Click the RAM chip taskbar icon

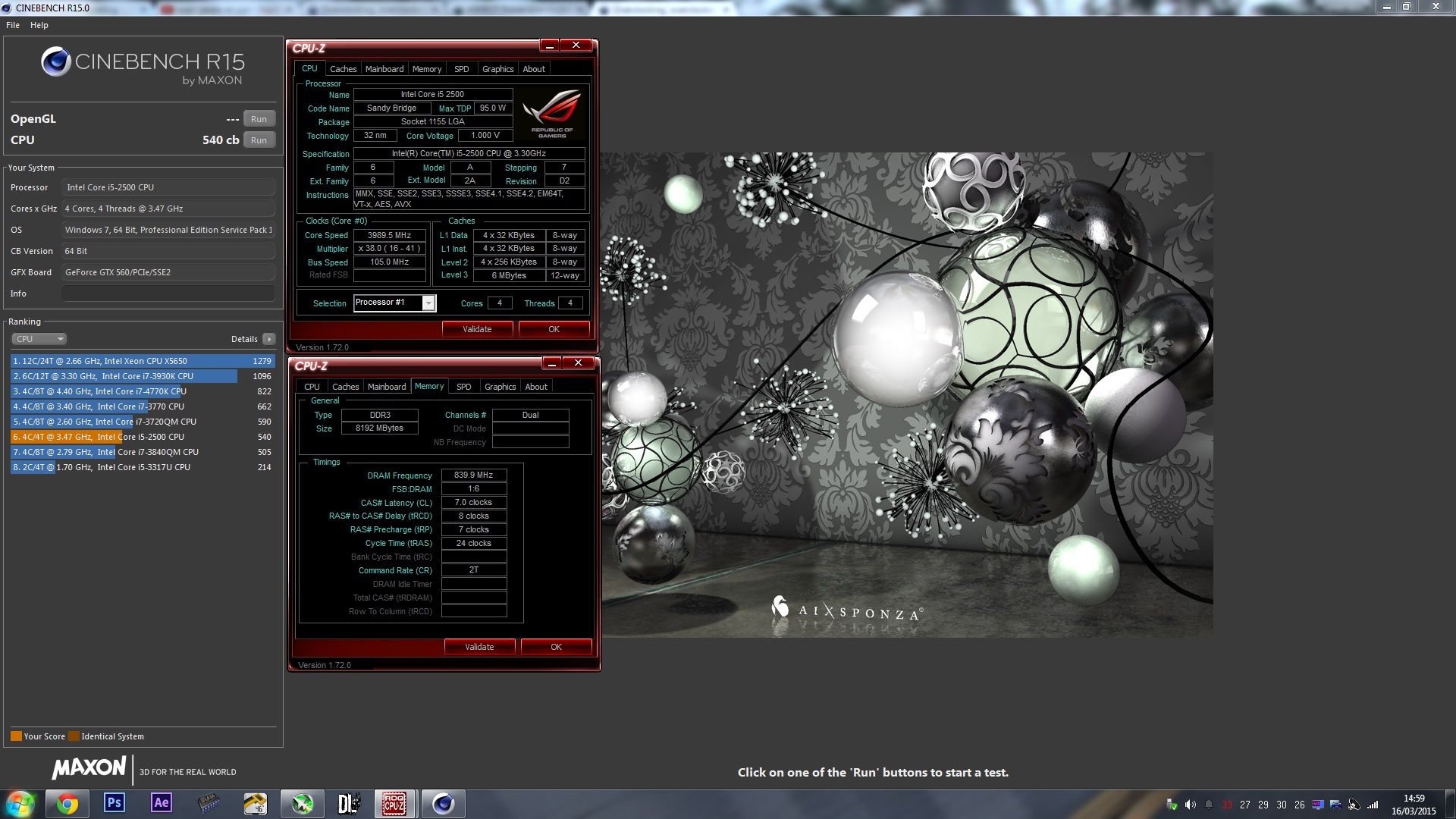(208, 804)
